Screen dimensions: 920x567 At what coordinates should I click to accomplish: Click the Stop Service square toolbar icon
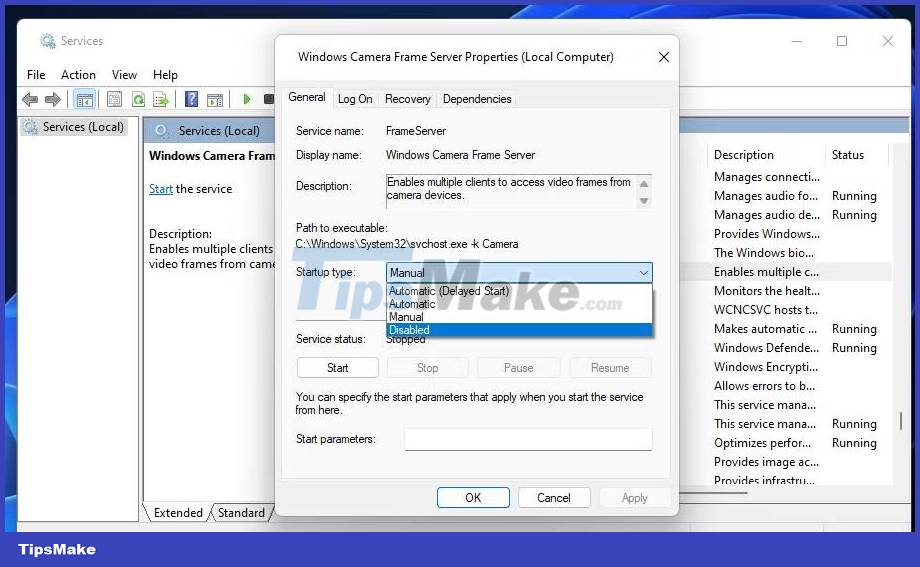click(x=269, y=99)
